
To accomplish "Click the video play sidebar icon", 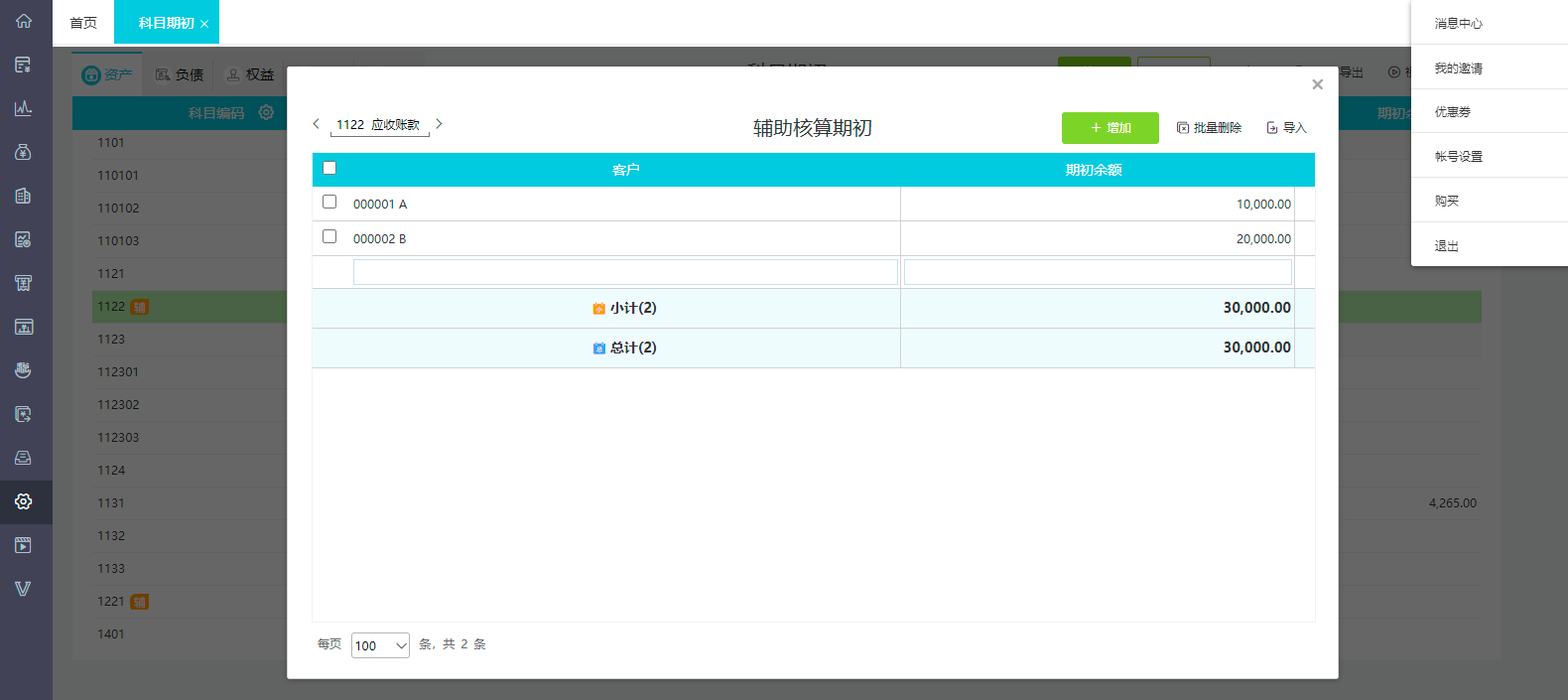I will tap(24, 545).
